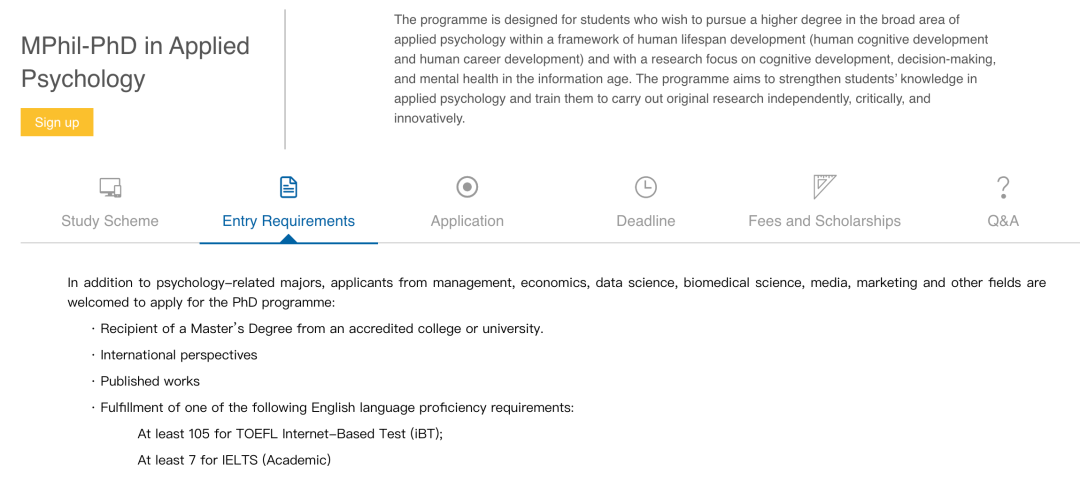Viewport: 1080px width, 496px height.
Task: Click the Published works bullet
Action: pos(145,381)
